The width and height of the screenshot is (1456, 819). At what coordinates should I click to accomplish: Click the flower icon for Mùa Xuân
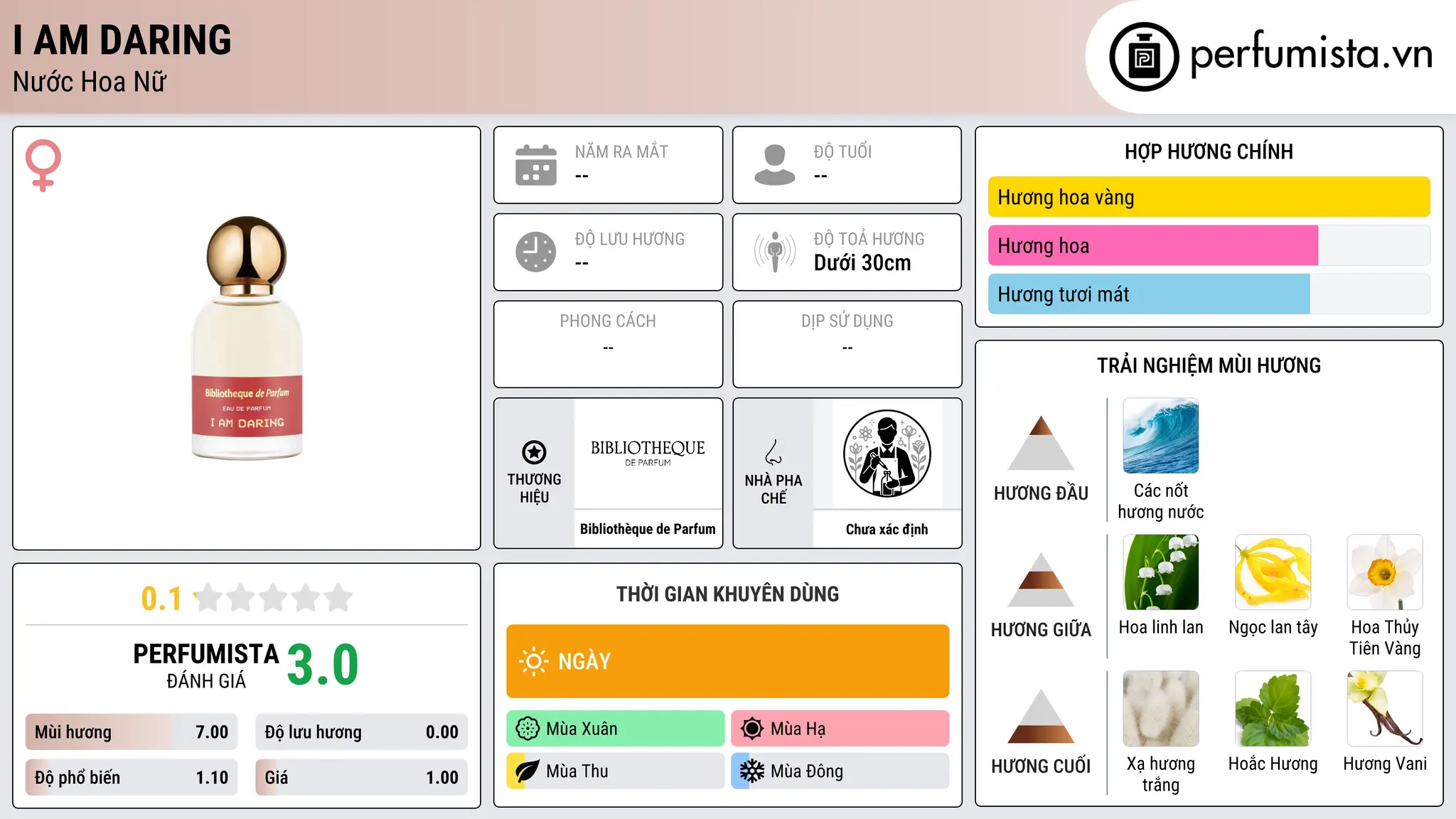click(x=528, y=729)
